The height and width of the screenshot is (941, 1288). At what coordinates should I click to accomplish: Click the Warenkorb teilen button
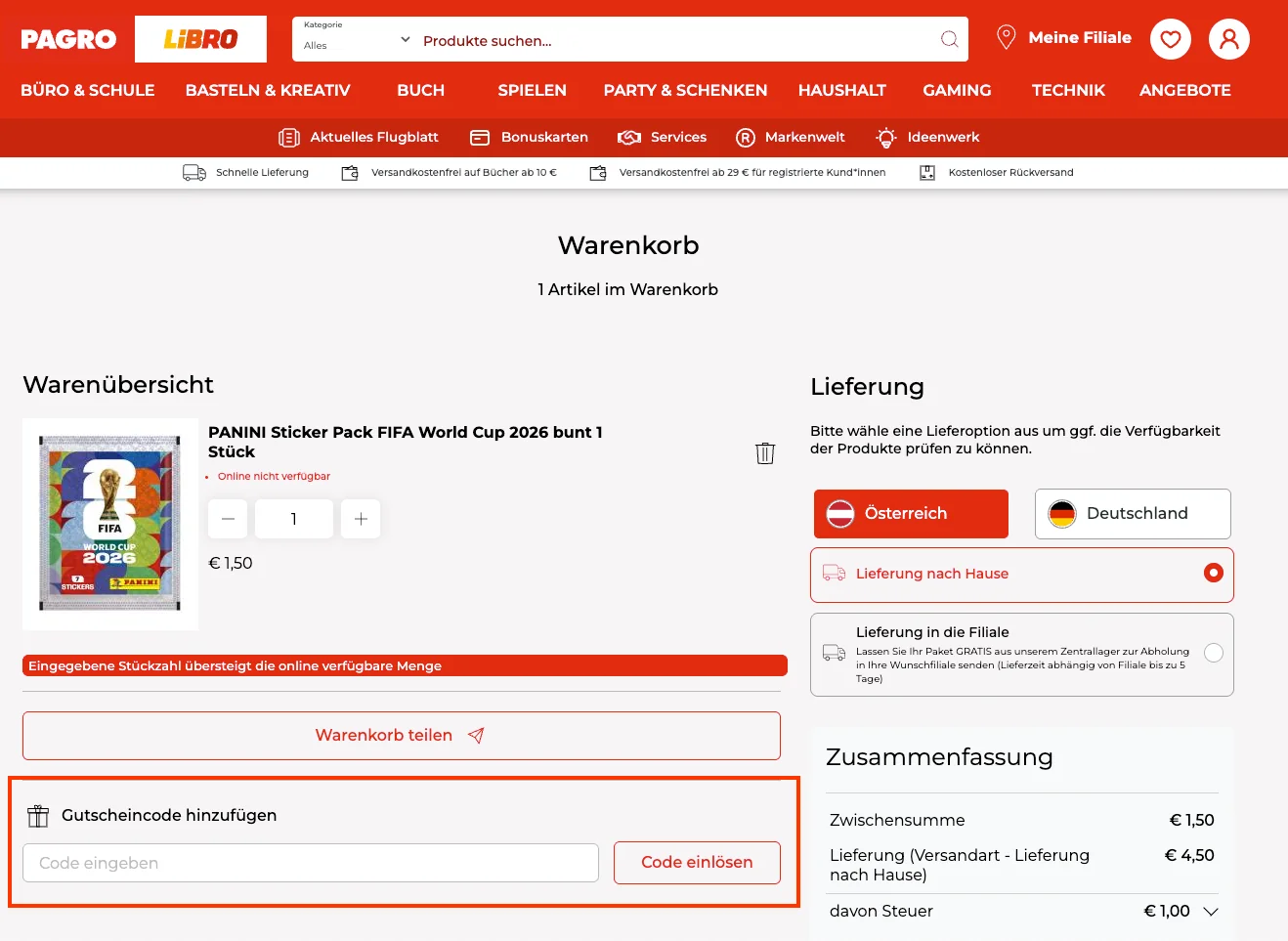tap(402, 736)
